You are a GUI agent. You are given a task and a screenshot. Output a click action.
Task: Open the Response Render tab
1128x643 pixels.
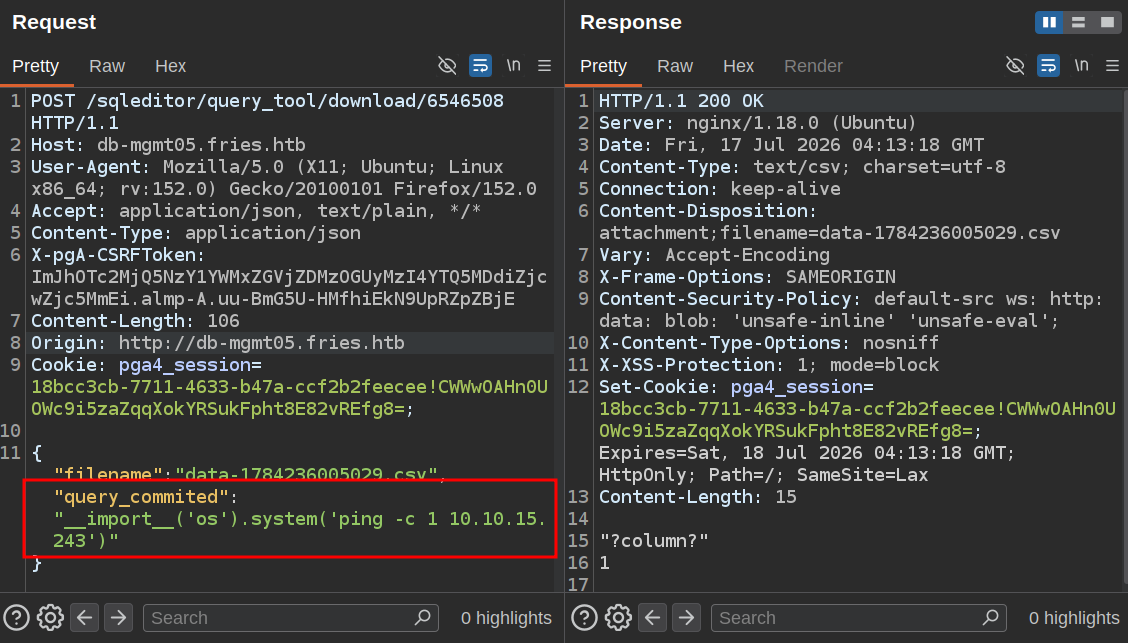point(813,66)
